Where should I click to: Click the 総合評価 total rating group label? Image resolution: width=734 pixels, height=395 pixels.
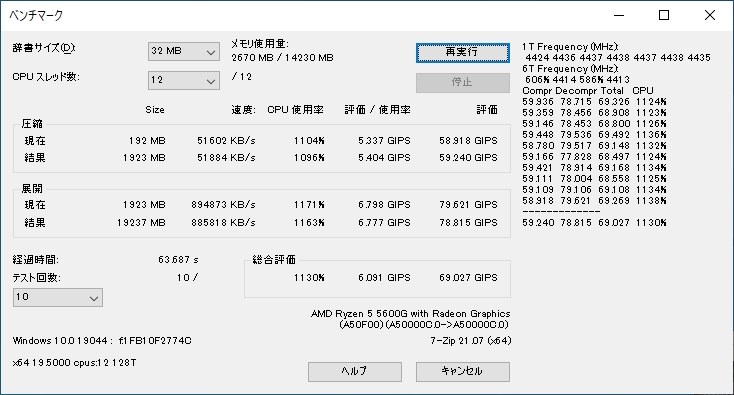click(274, 260)
